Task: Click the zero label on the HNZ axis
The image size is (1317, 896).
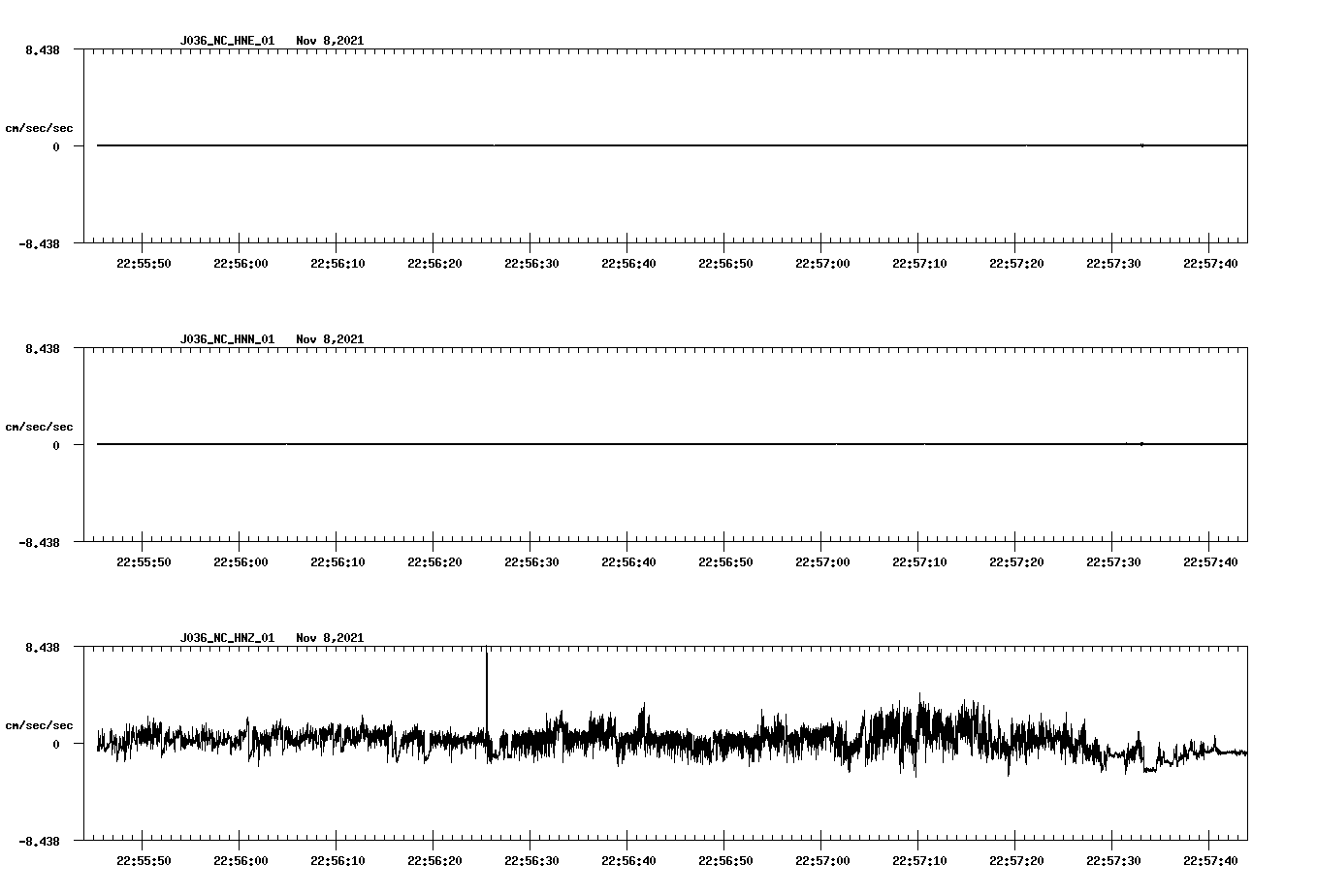Action: click(56, 745)
